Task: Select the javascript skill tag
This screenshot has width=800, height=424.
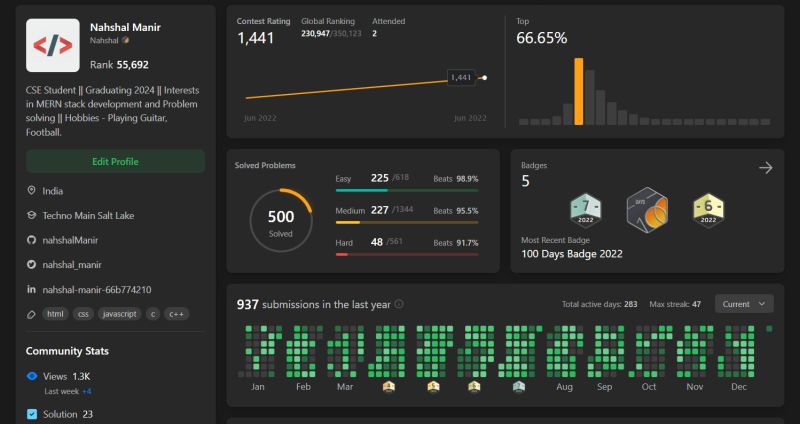Action: [x=119, y=314]
